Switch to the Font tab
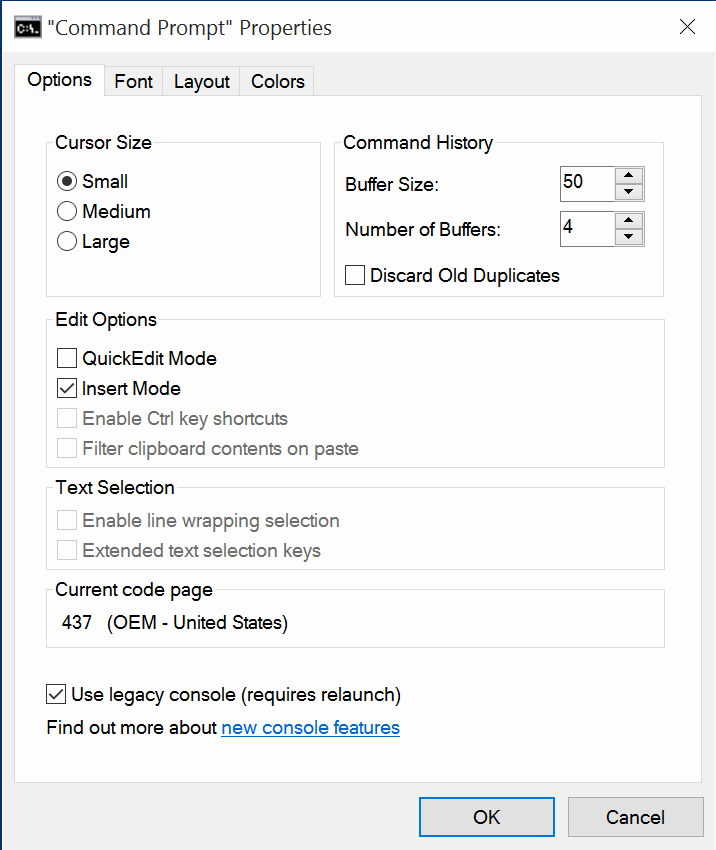Viewport: 716px width, 850px height. coord(133,81)
